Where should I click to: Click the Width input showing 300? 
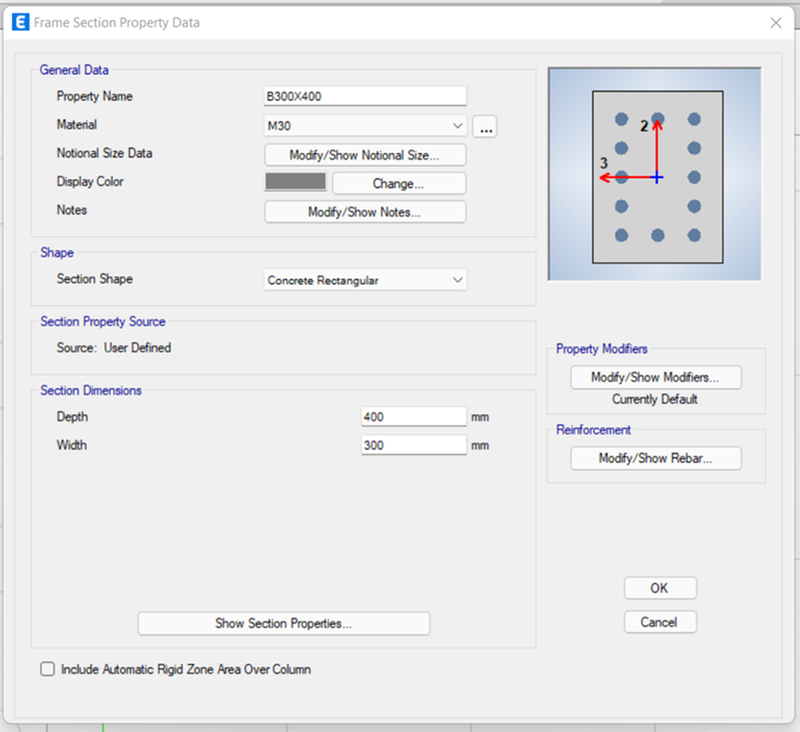(414, 445)
